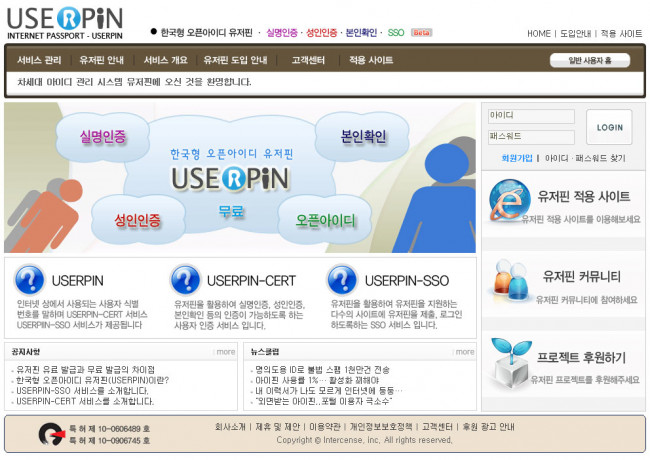Click the 본인확인 cloud in the banner
650x460 pixels.
[x=363, y=136]
